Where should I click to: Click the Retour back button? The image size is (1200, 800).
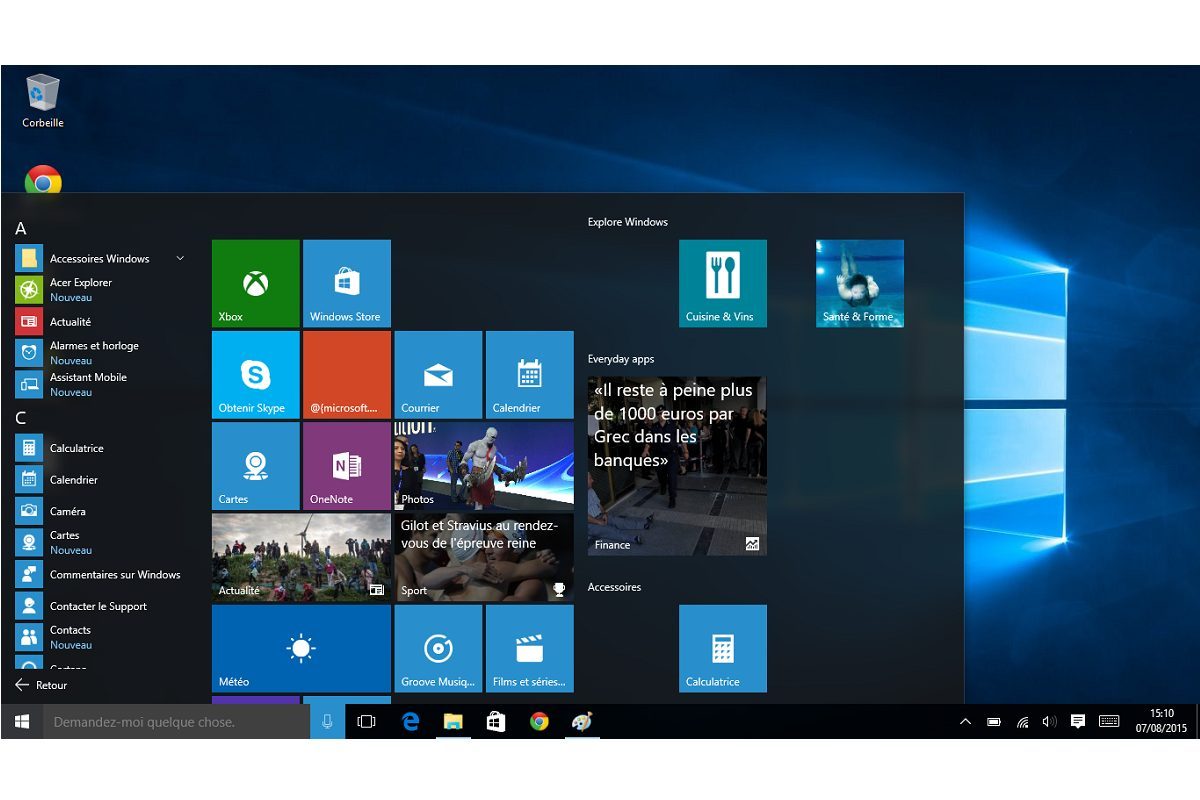(x=42, y=685)
